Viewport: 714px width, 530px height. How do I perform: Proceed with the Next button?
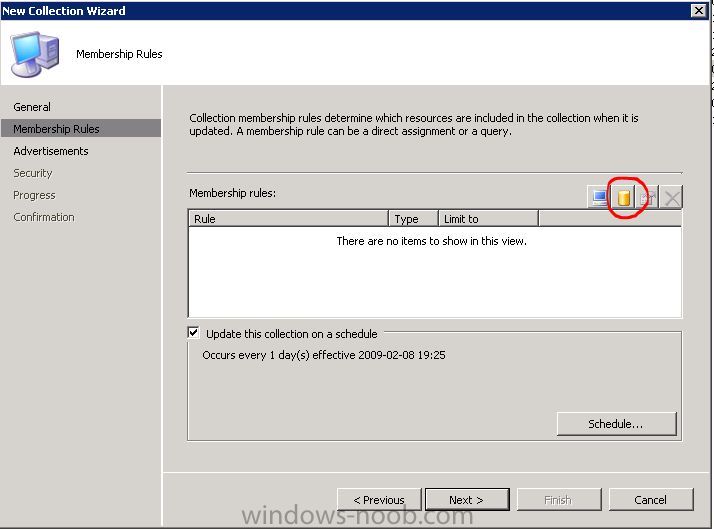click(x=467, y=500)
